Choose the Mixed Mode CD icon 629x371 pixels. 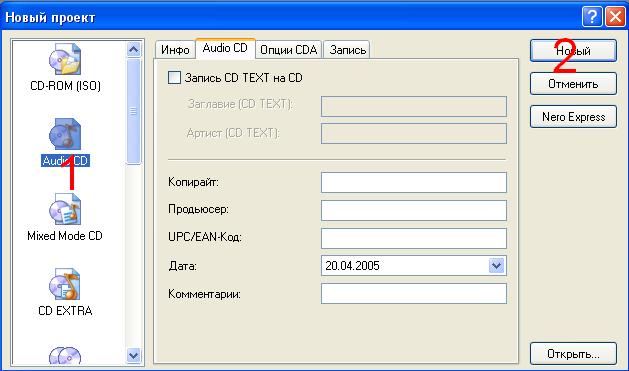65,209
